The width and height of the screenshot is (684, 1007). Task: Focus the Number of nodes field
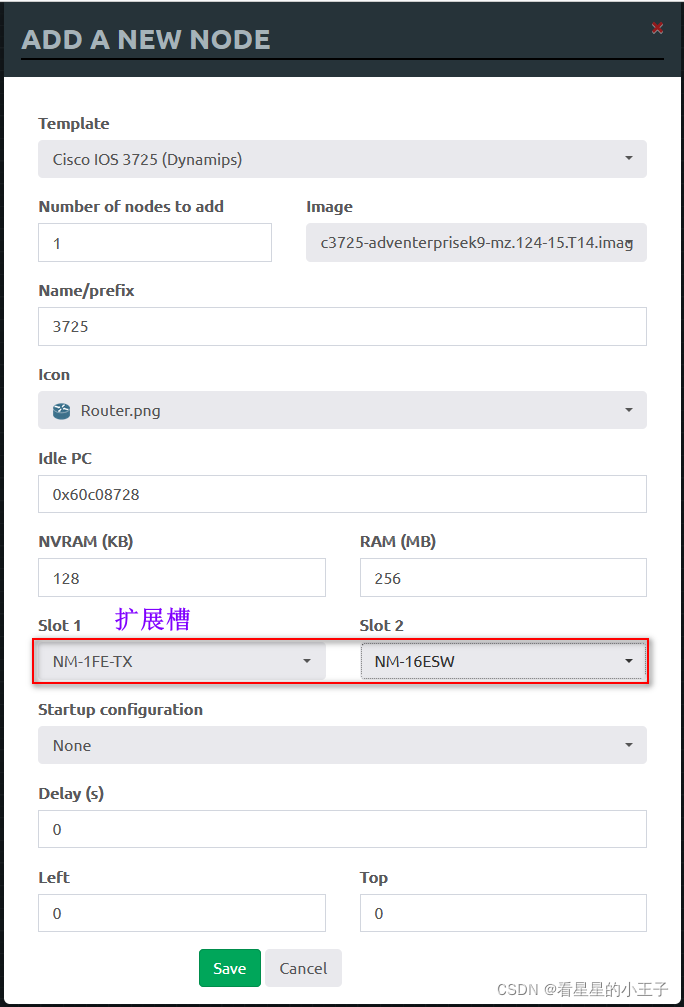[155, 243]
